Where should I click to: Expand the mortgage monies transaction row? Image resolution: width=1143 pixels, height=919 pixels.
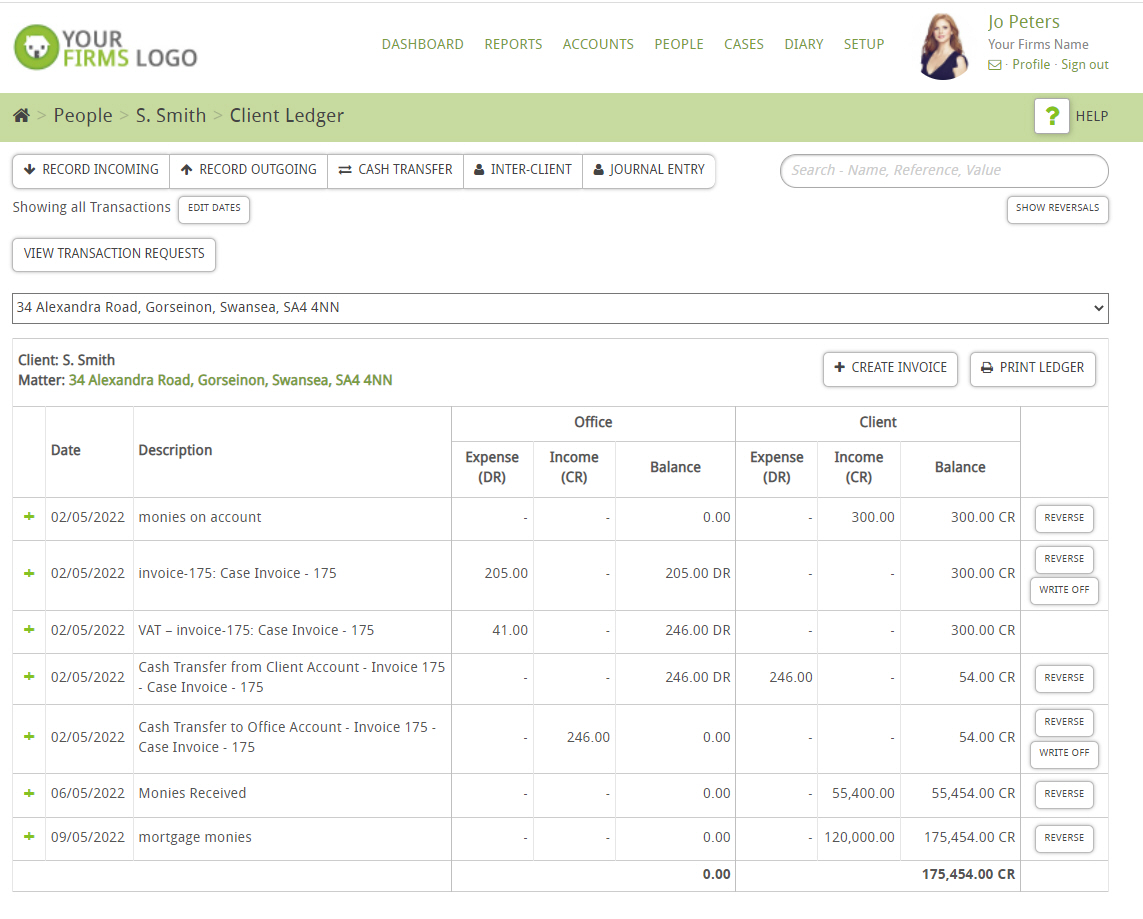point(29,837)
